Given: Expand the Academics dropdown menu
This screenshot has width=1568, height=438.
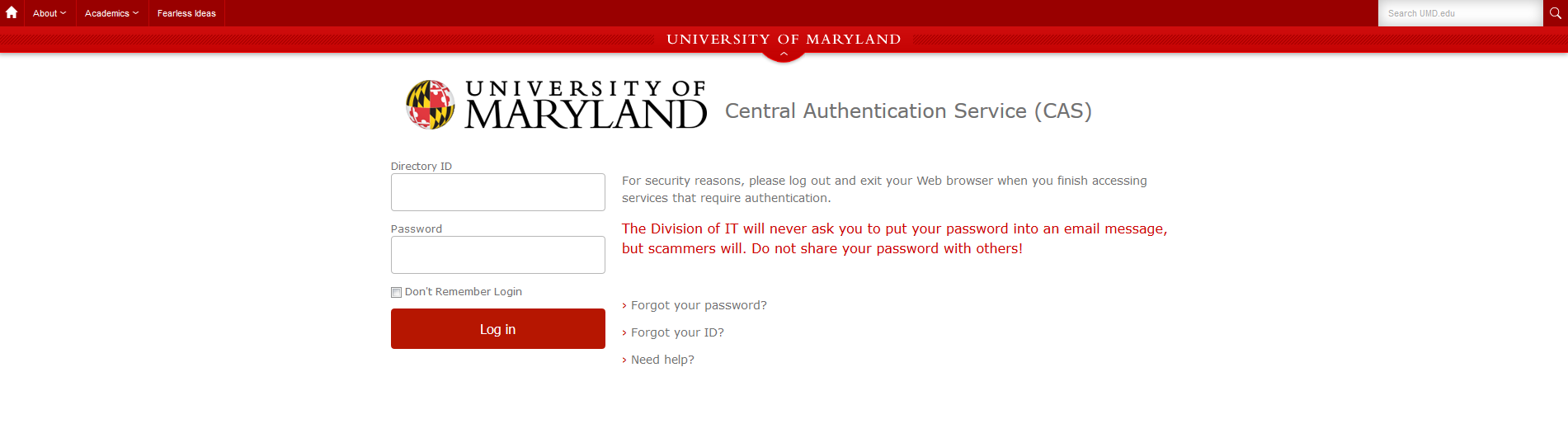Looking at the screenshot, I should (112, 13).
